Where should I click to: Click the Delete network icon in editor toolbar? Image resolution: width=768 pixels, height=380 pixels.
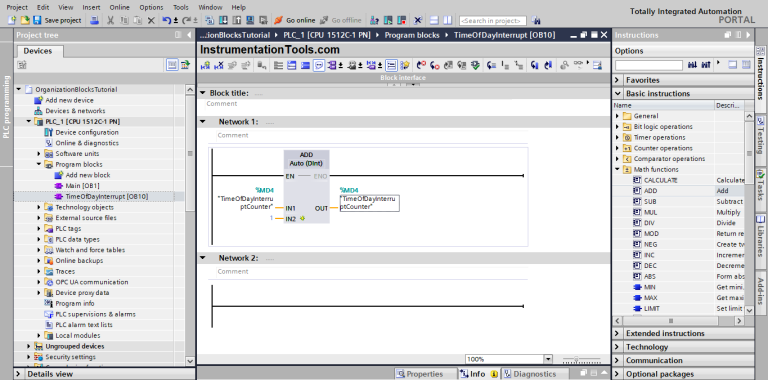pyautogui.click(x=219, y=65)
